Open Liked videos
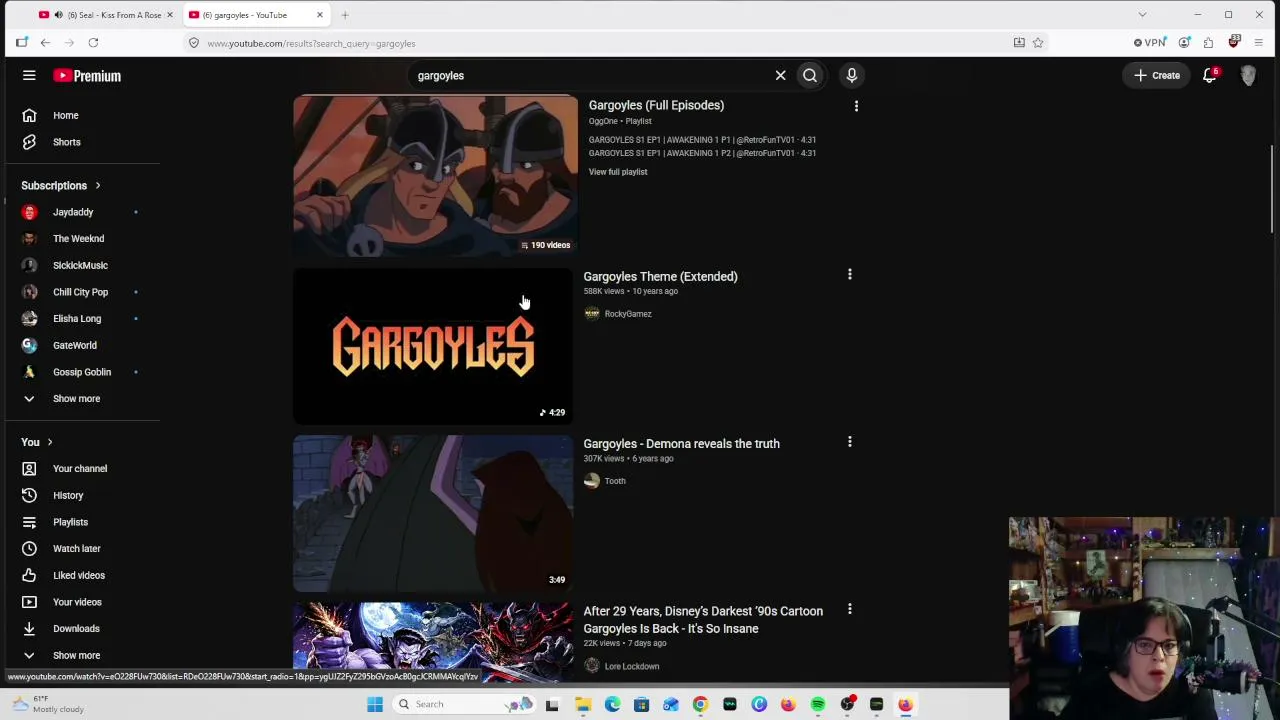This screenshot has height=720, width=1280. click(x=81, y=575)
